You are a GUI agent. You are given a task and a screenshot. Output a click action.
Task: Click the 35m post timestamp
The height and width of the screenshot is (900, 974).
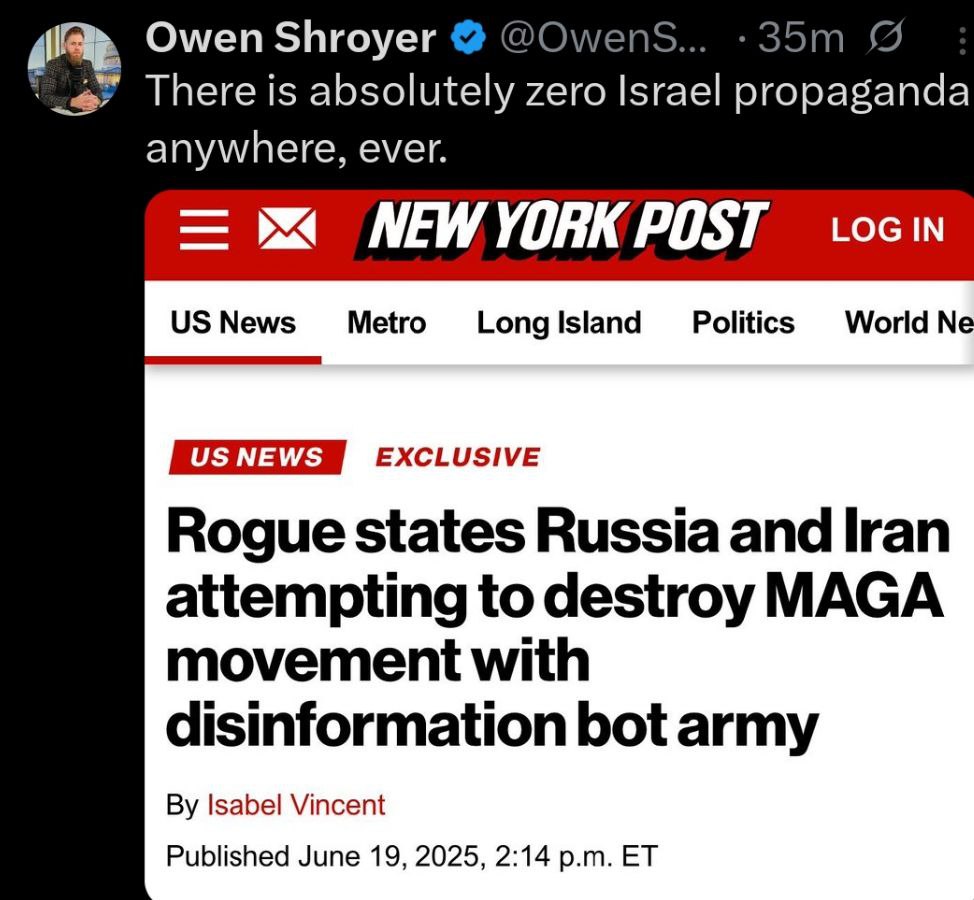800,39
